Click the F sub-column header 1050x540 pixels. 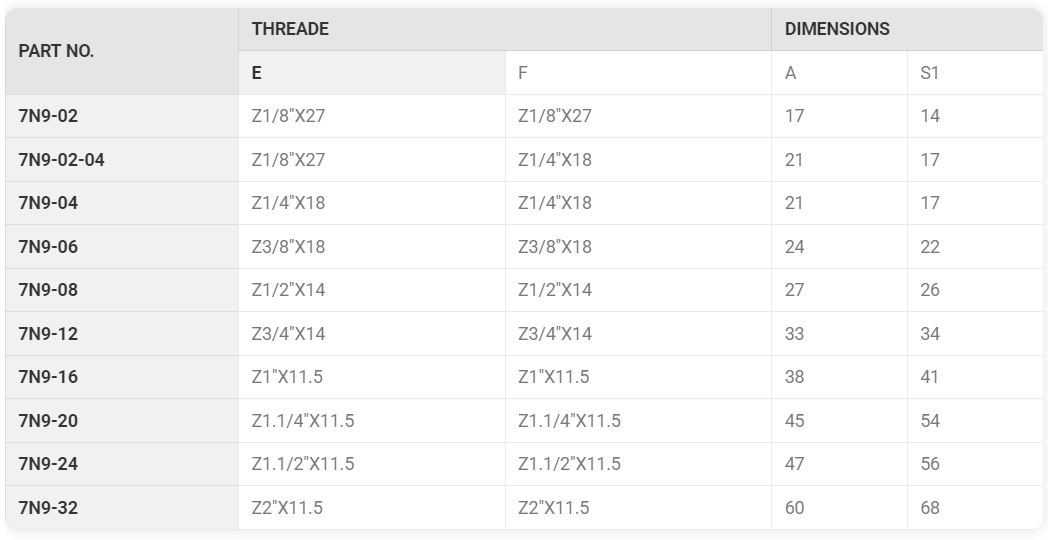pos(638,72)
